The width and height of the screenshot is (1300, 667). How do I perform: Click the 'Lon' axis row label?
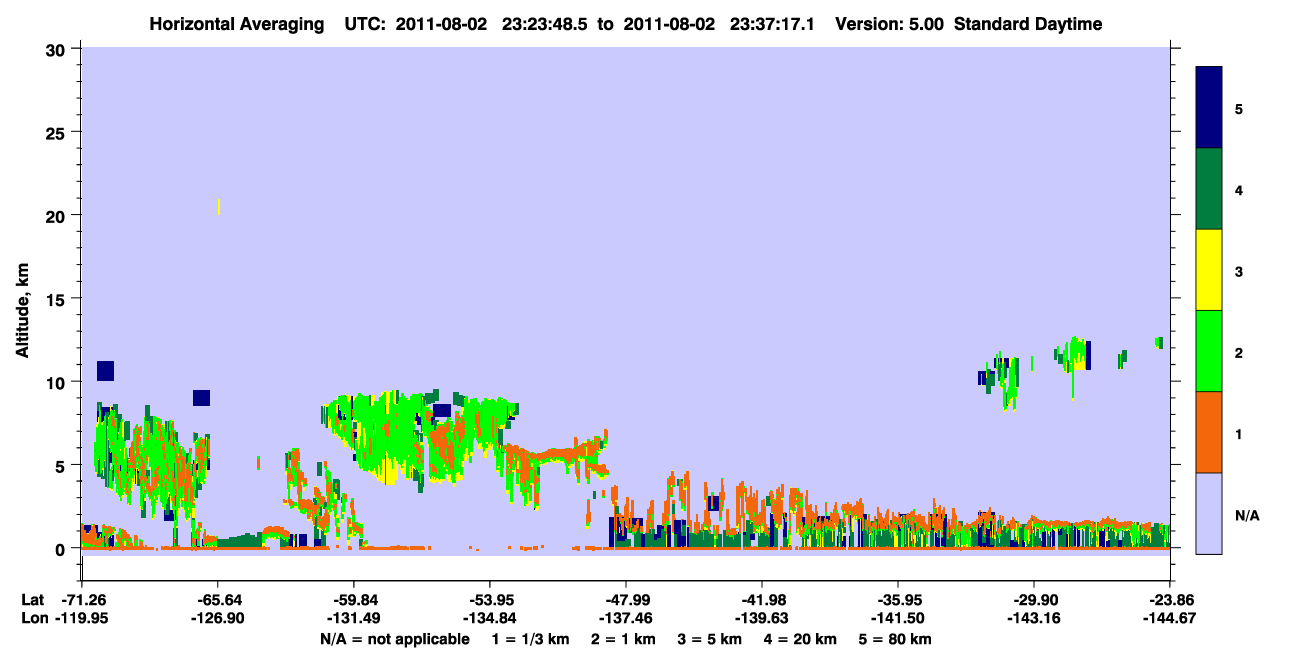click(33, 619)
